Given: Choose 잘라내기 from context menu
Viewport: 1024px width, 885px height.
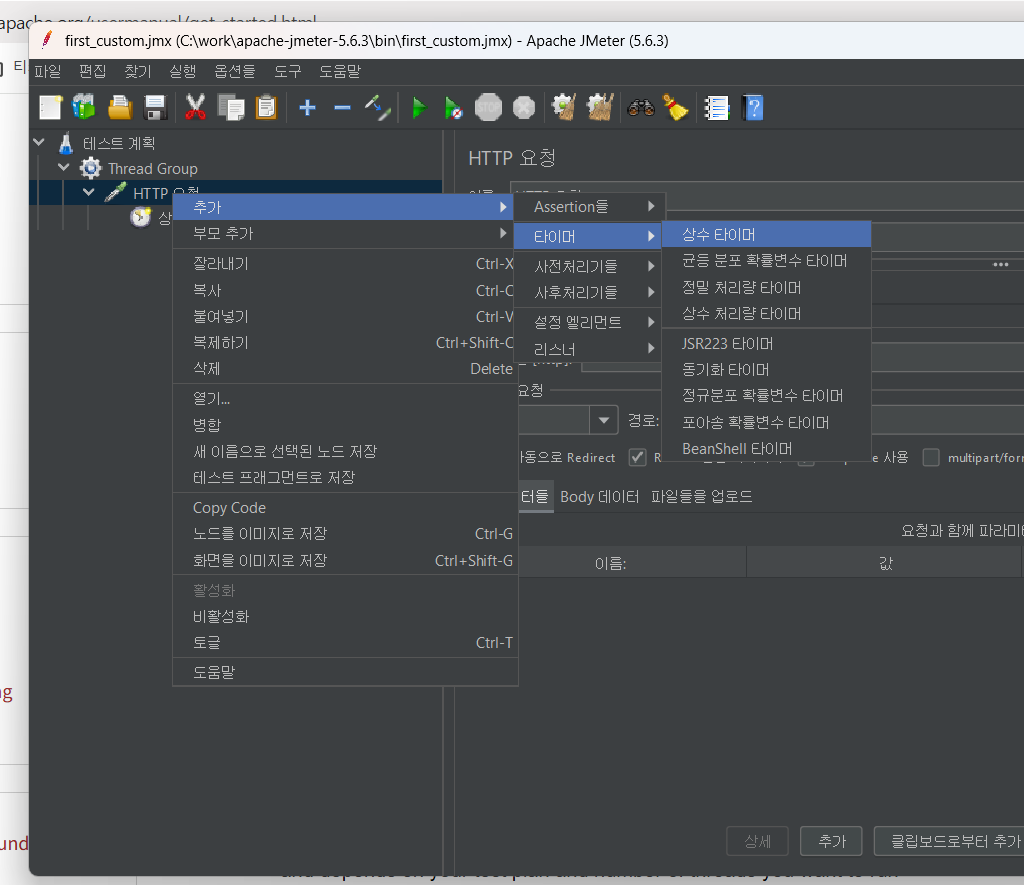Looking at the screenshot, I should 345,263.
